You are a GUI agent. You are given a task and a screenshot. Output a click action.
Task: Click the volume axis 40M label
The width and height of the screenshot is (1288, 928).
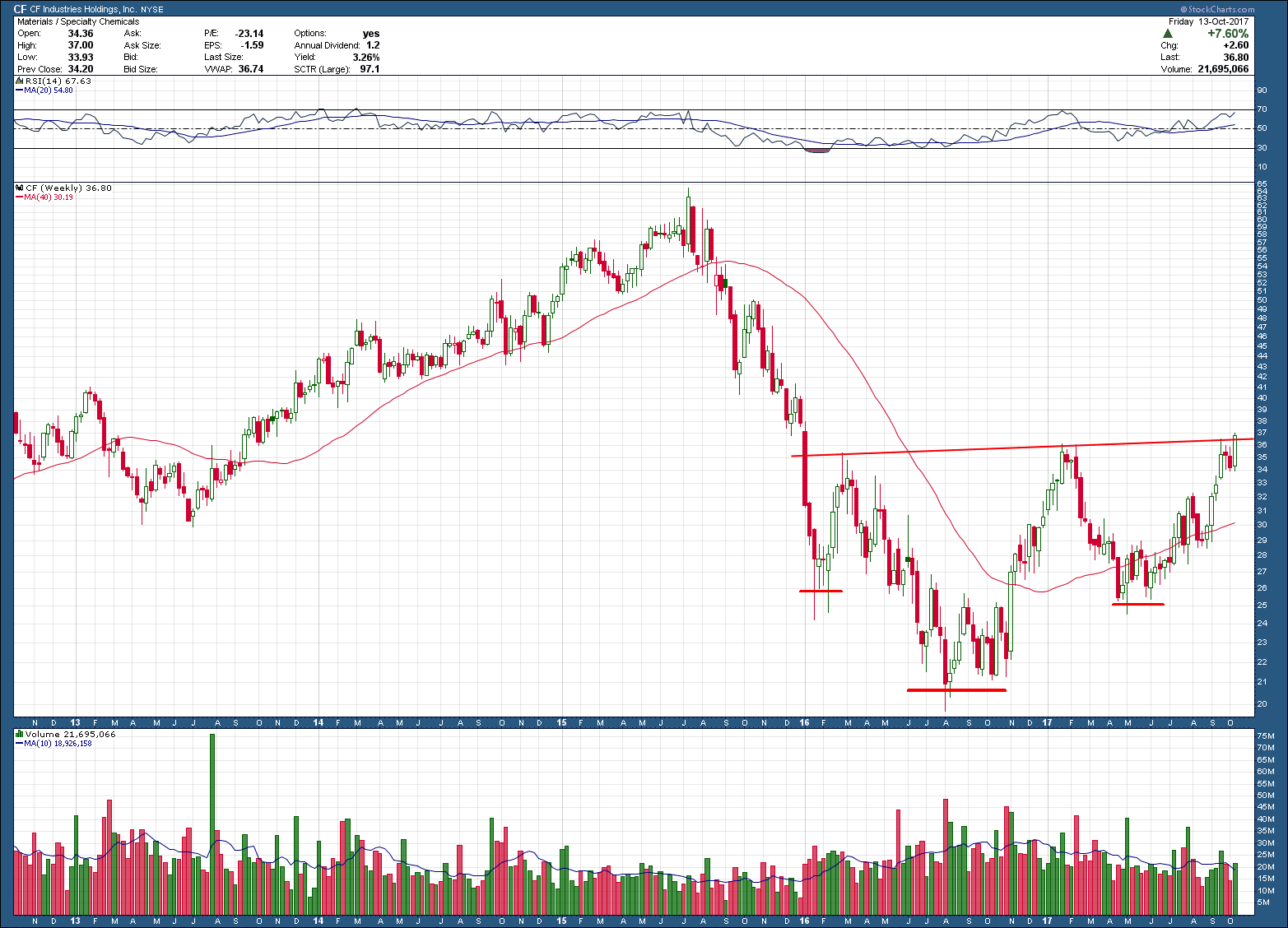[1264, 819]
